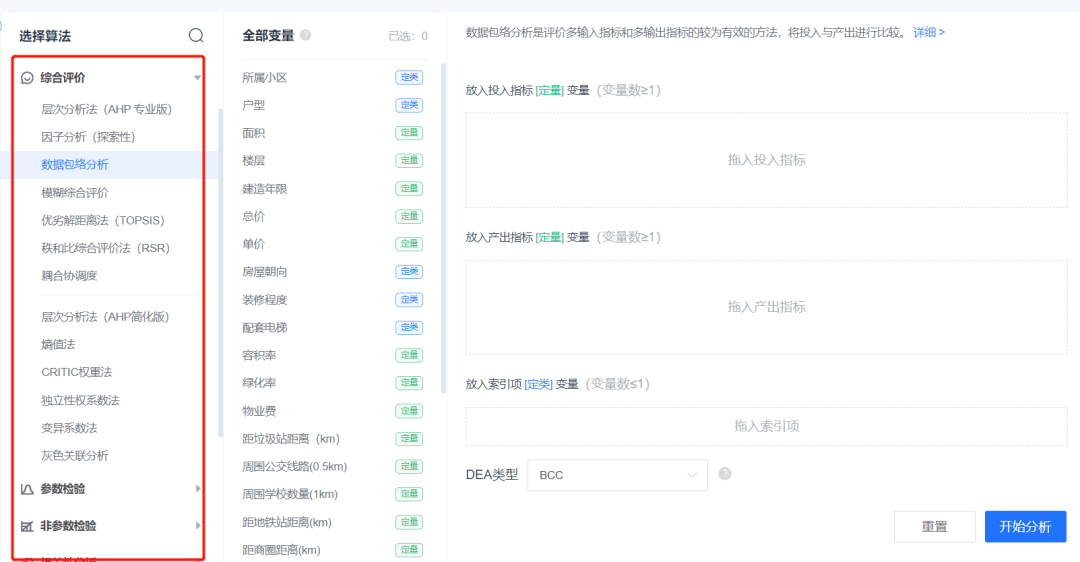Click the 定类 tag beside 户型
The image size is (1080, 562).
(409, 105)
